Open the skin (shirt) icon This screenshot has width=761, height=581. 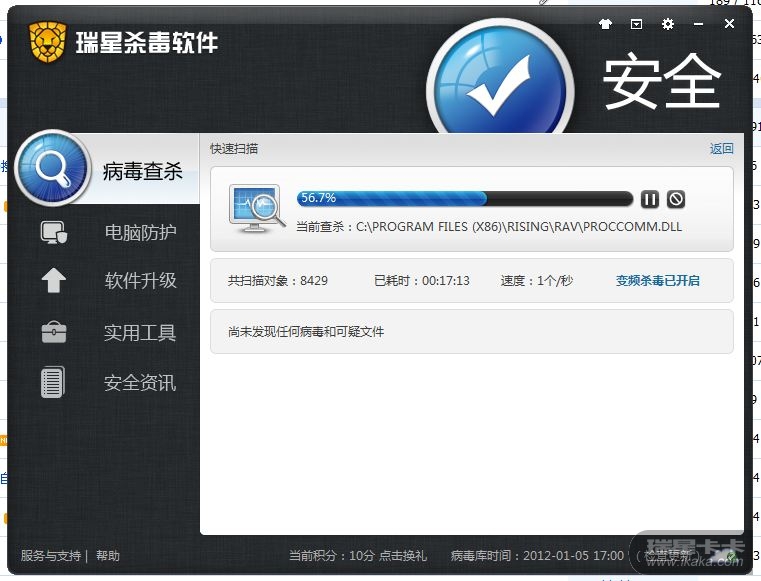tap(605, 24)
